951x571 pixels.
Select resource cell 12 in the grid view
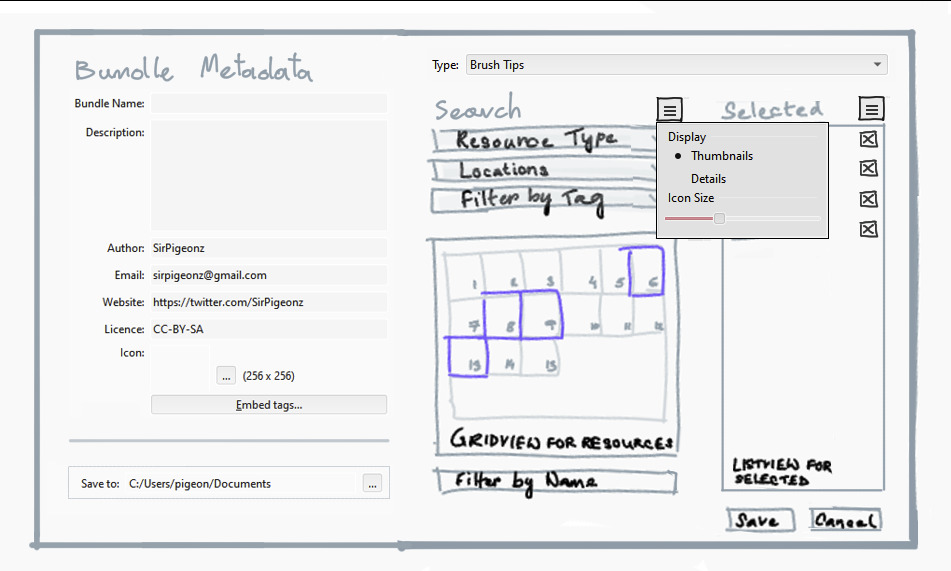[650, 316]
